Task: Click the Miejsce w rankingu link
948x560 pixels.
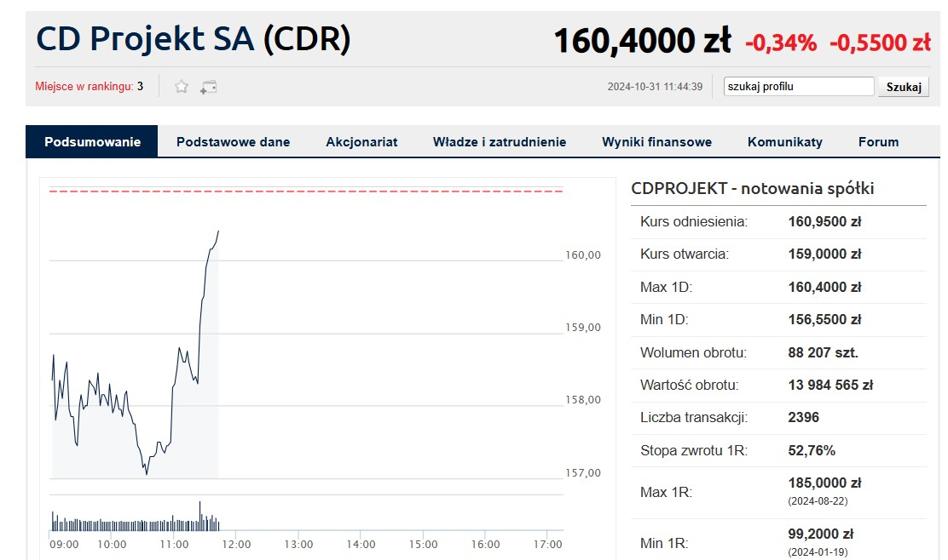Action: pyautogui.click(x=84, y=86)
